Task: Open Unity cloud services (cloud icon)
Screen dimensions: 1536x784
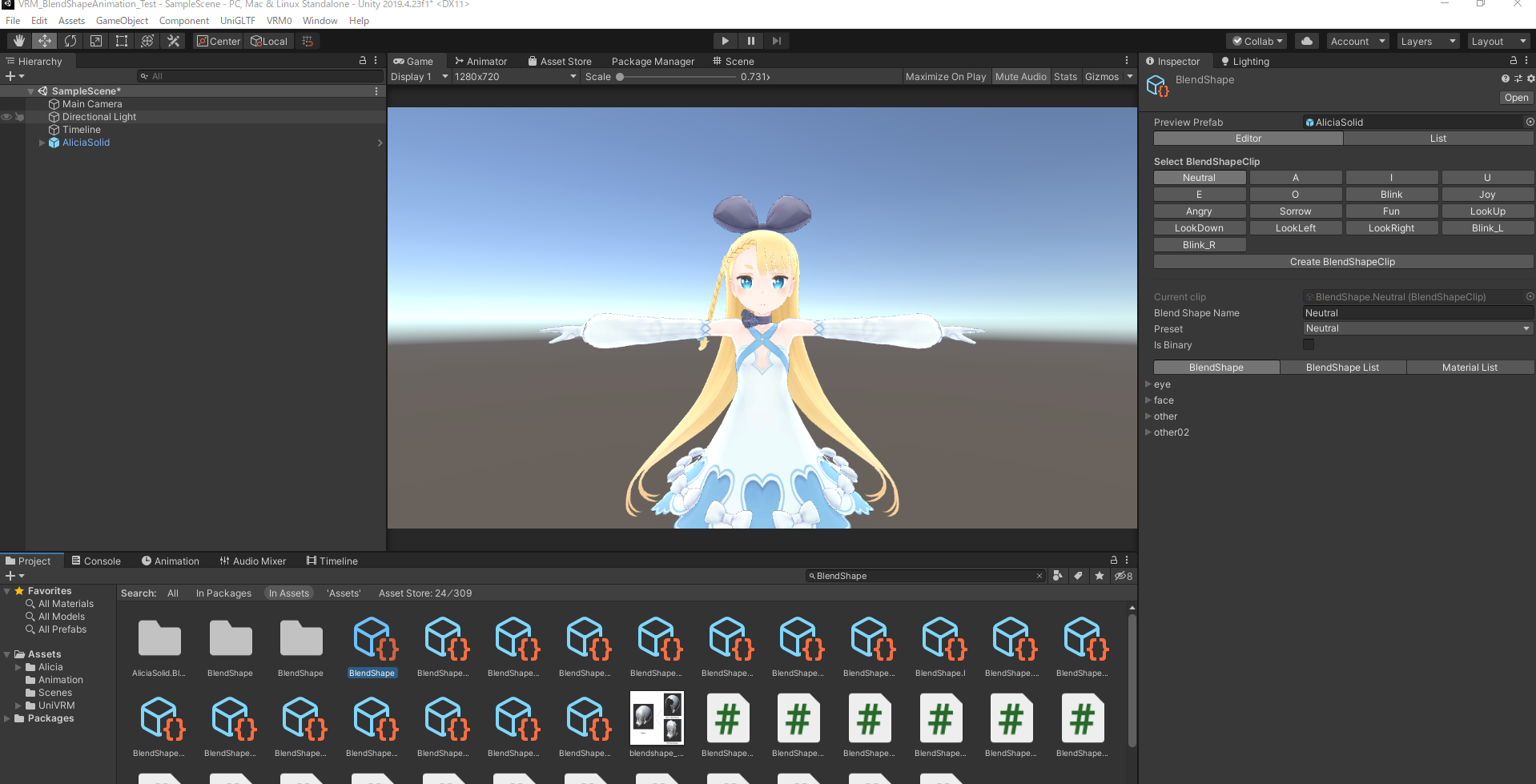Action: [1306, 40]
